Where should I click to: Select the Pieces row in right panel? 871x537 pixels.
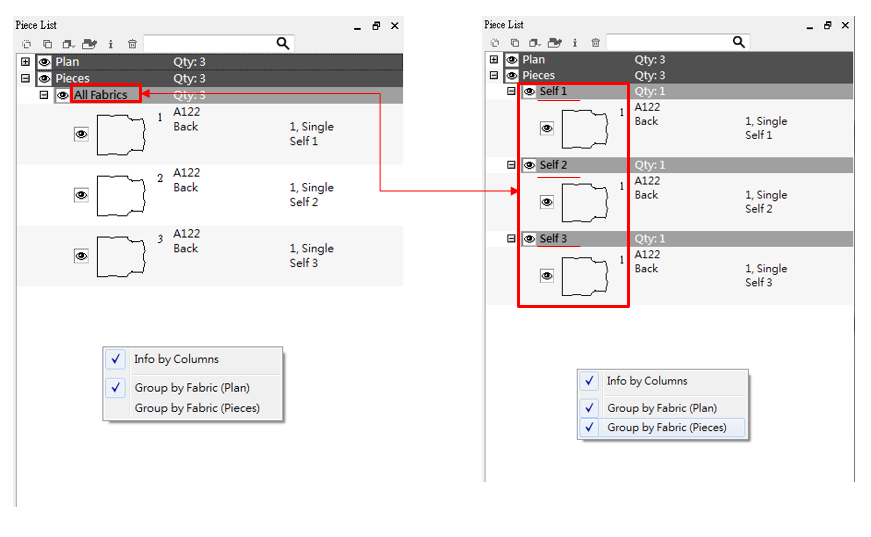[x=539, y=75]
